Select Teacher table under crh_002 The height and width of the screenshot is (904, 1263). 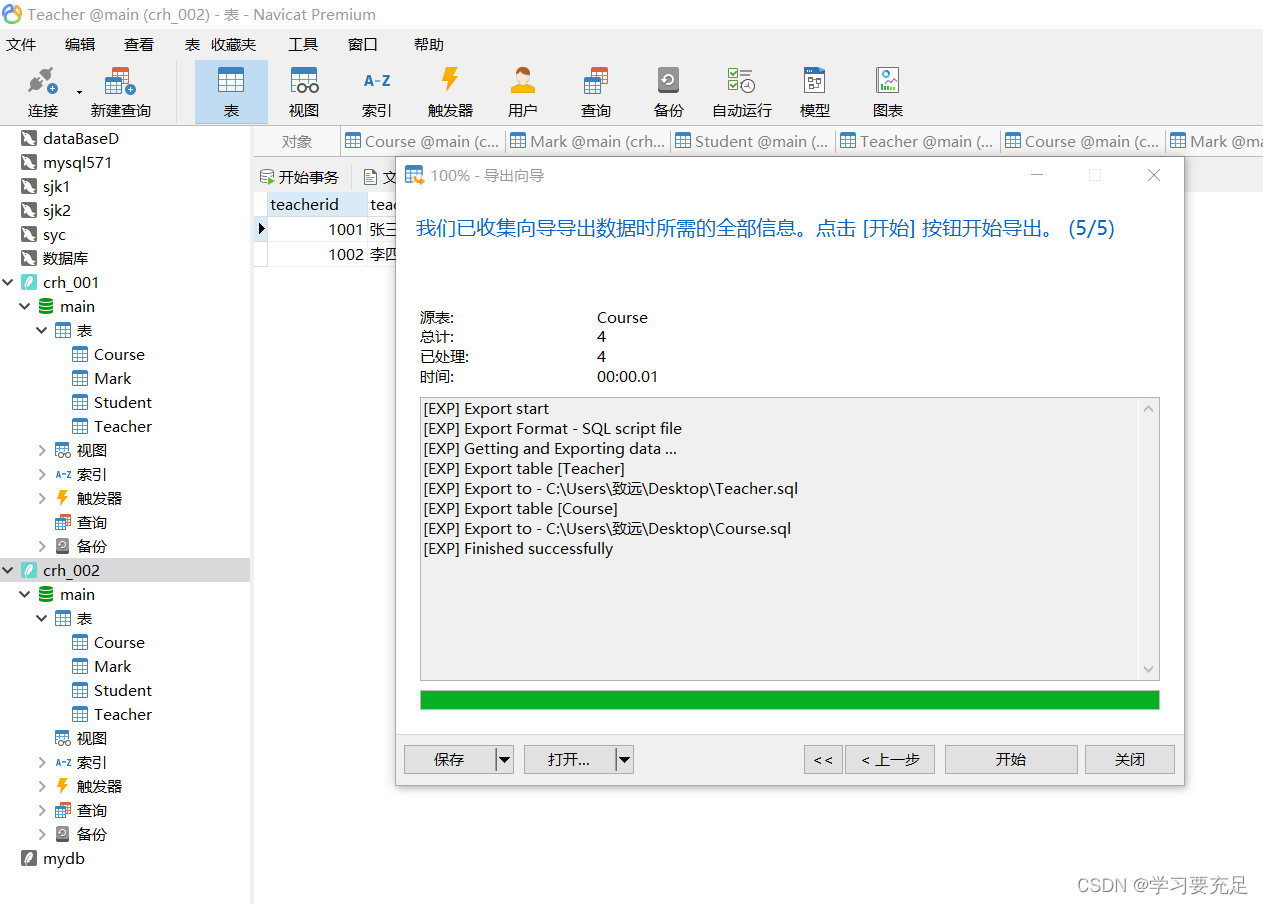[123, 714]
